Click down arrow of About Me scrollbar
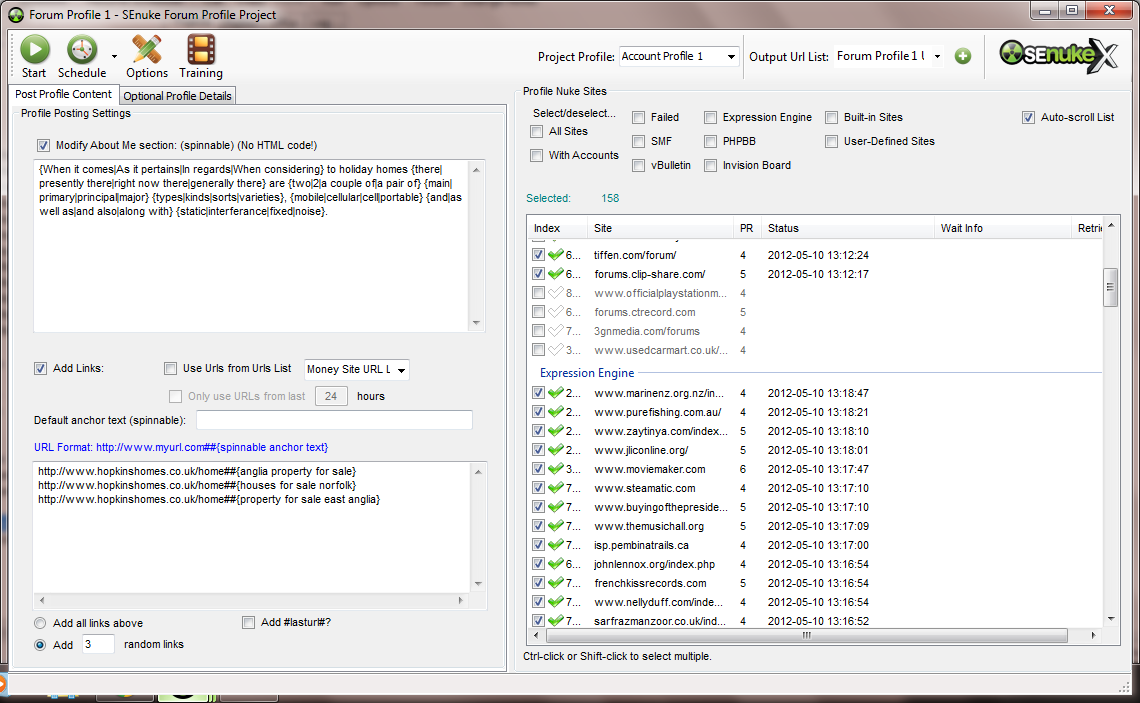1140x703 pixels. click(476, 323)
